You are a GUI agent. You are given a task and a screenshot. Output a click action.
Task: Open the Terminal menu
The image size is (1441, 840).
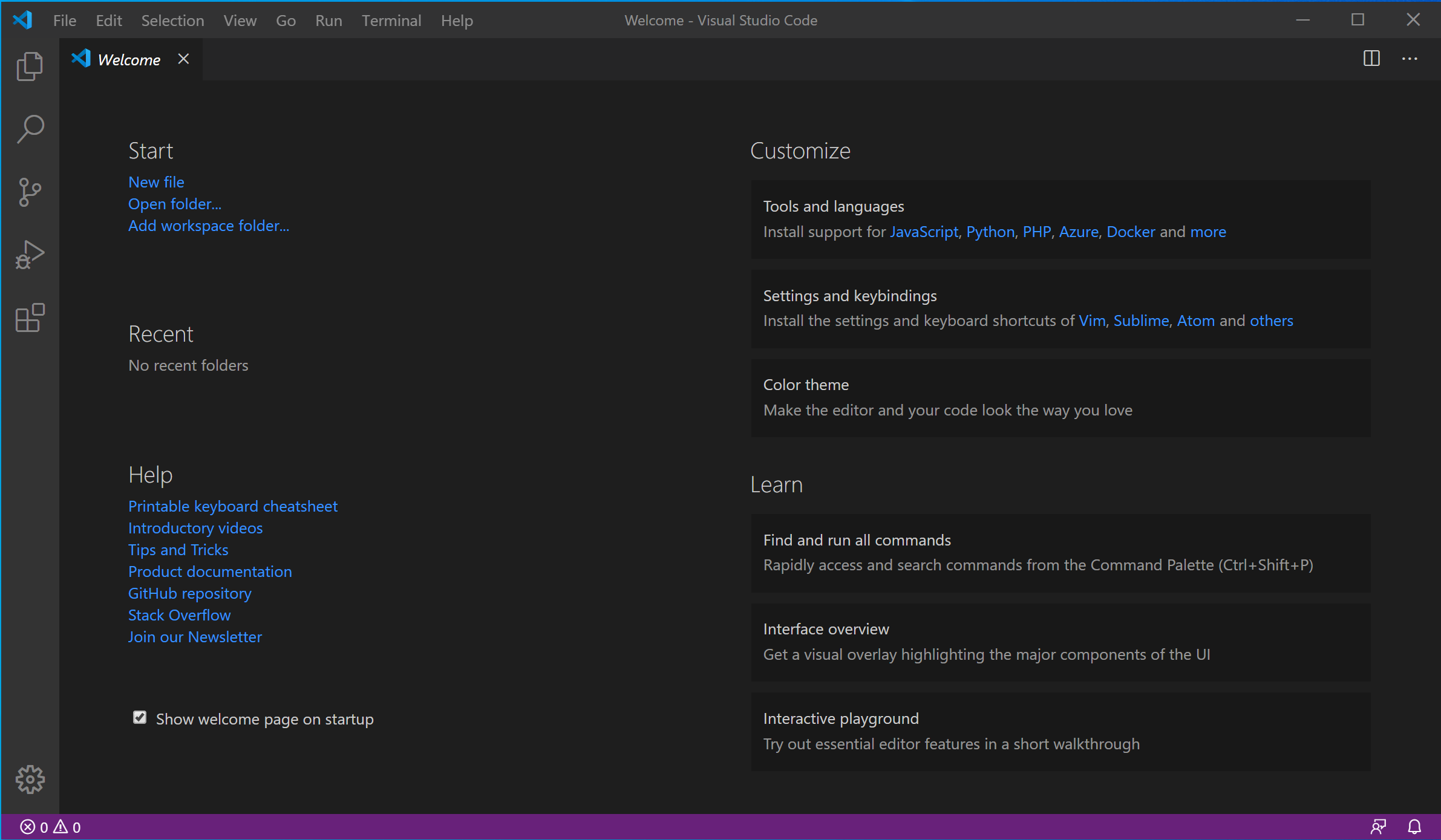[x=391, y=21]
